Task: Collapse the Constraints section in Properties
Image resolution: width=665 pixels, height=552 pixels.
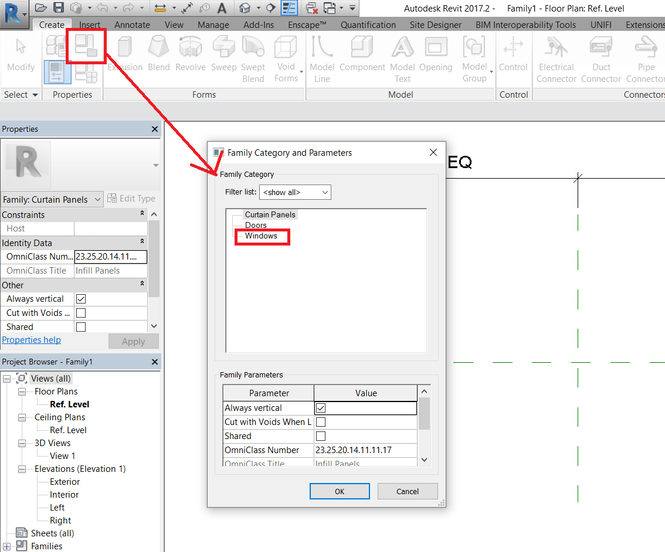Action: click(142, 214)
